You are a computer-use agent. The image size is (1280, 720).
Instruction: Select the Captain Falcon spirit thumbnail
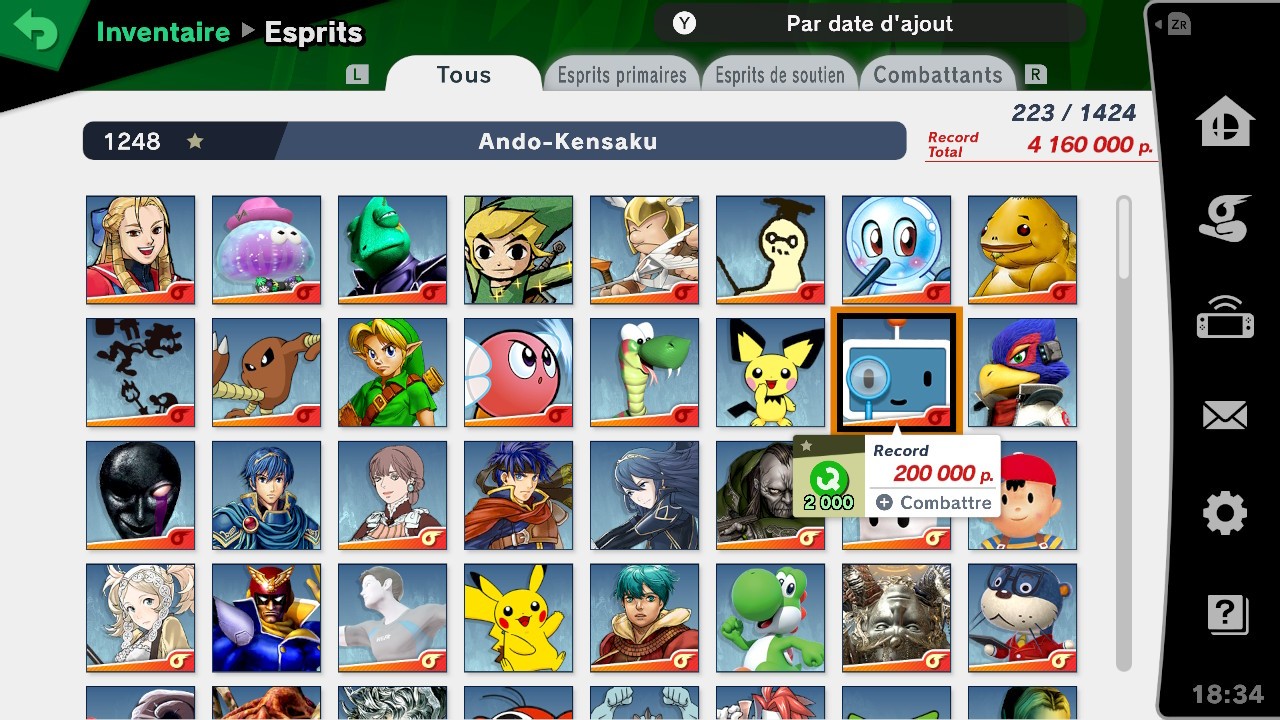(266, 618)
